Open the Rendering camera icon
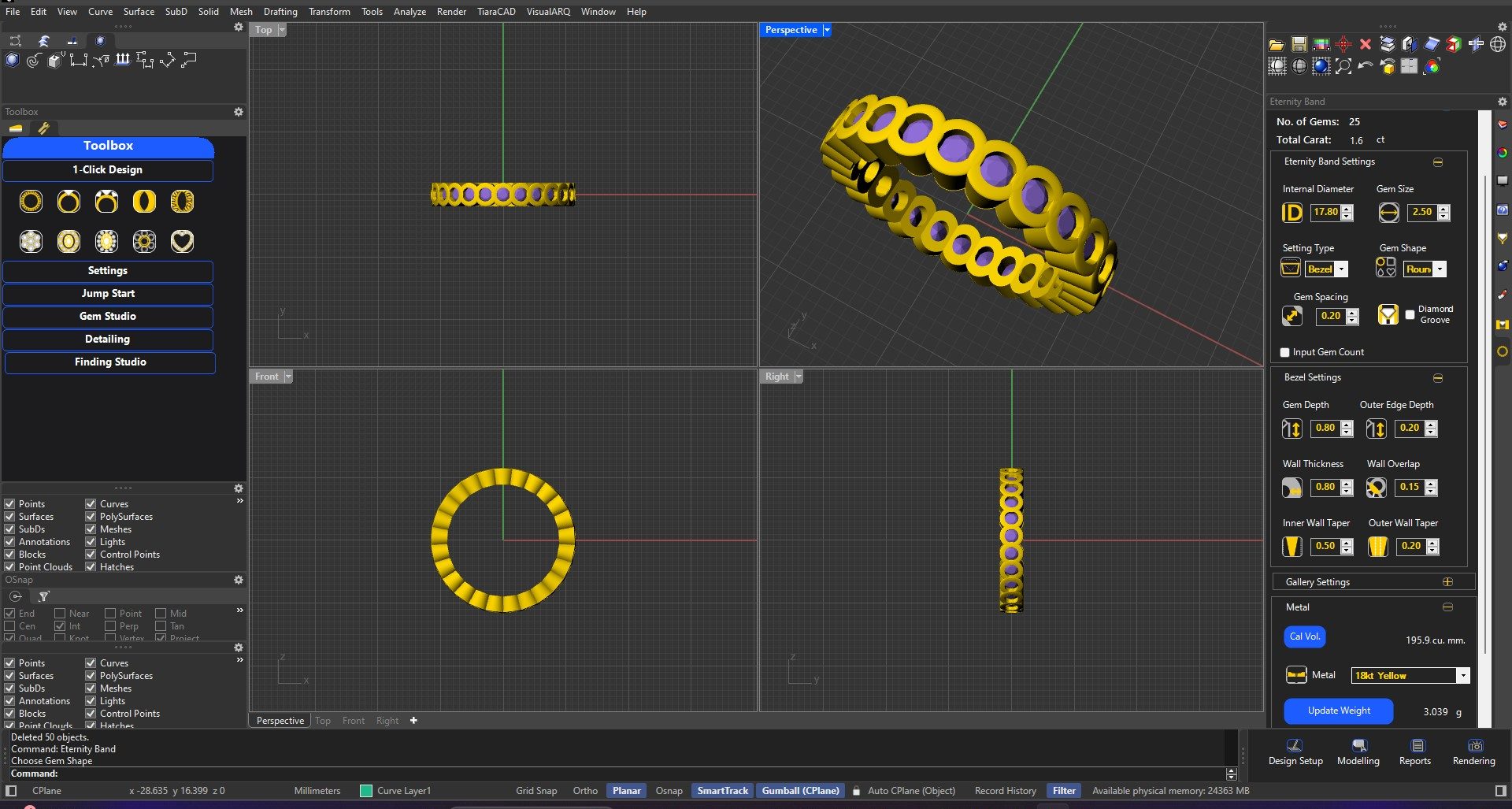Image resolution: width=1512 pixels, height=809 pixels. tap(1474, 746)
